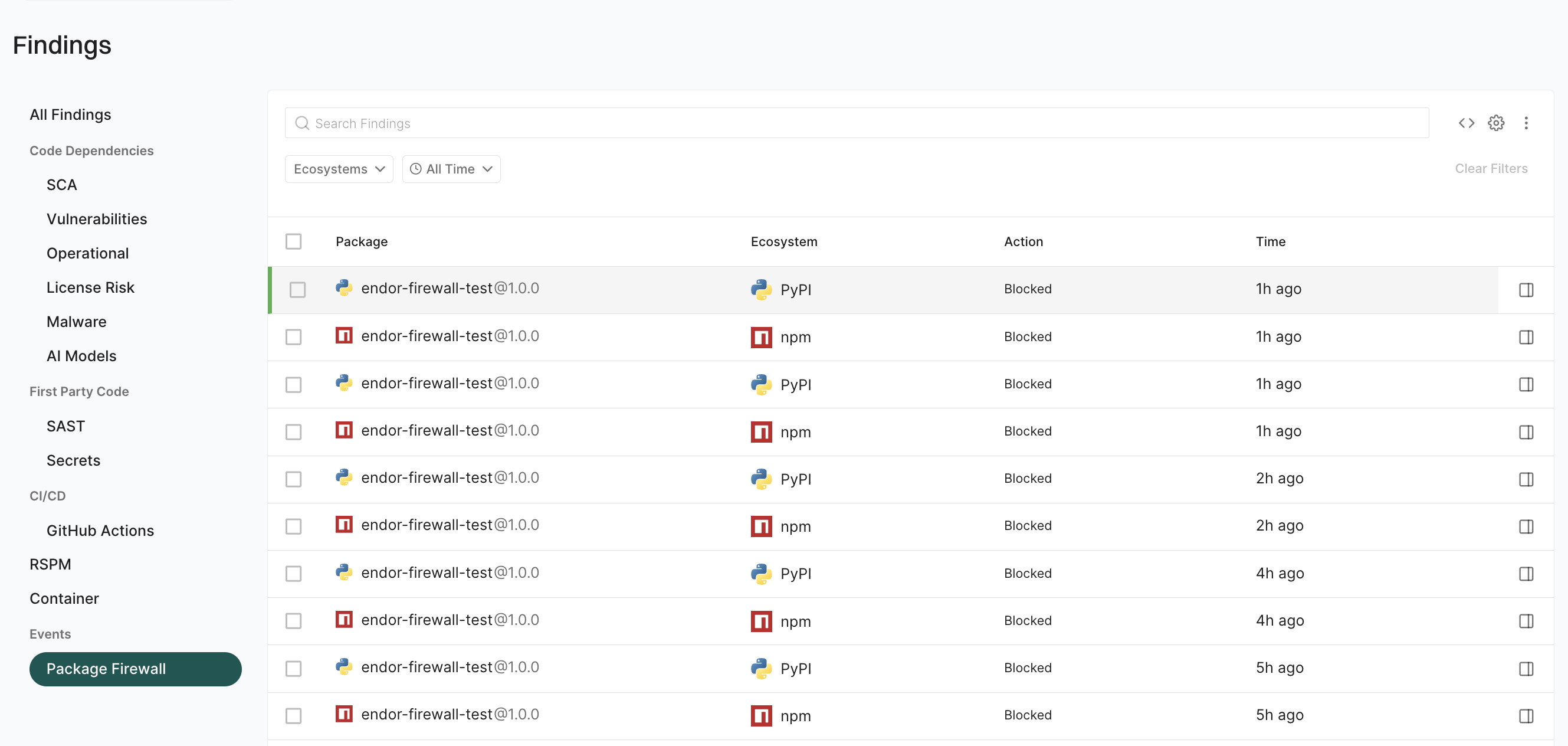The image size is (1568, 746).
Task: Open the side panel for the last npm finding
Action: click(x=1526, y=715)
